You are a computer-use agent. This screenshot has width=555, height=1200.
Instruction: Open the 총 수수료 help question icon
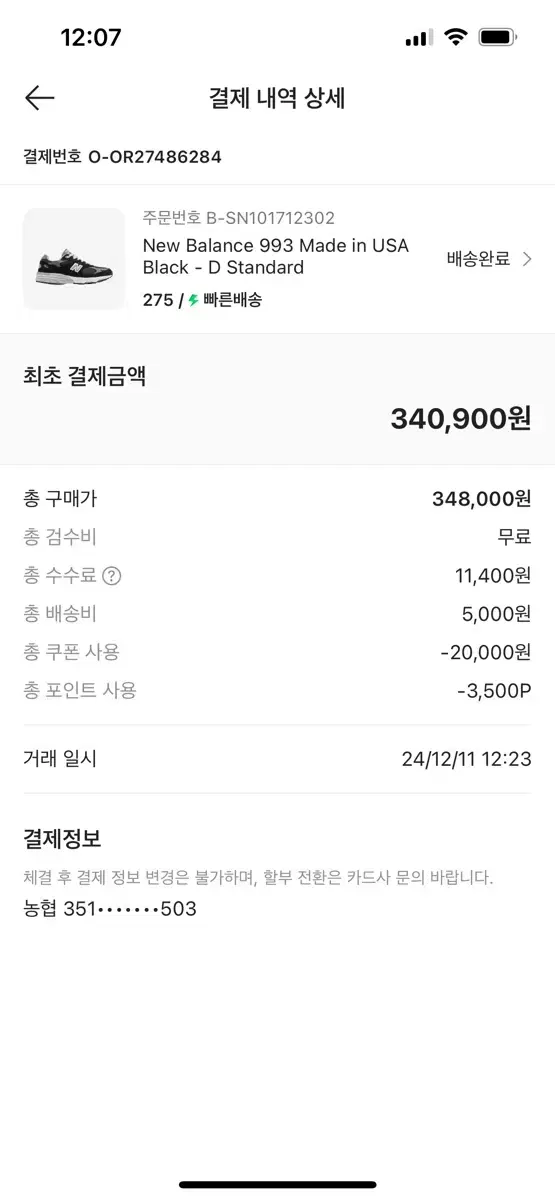[112, 576]
